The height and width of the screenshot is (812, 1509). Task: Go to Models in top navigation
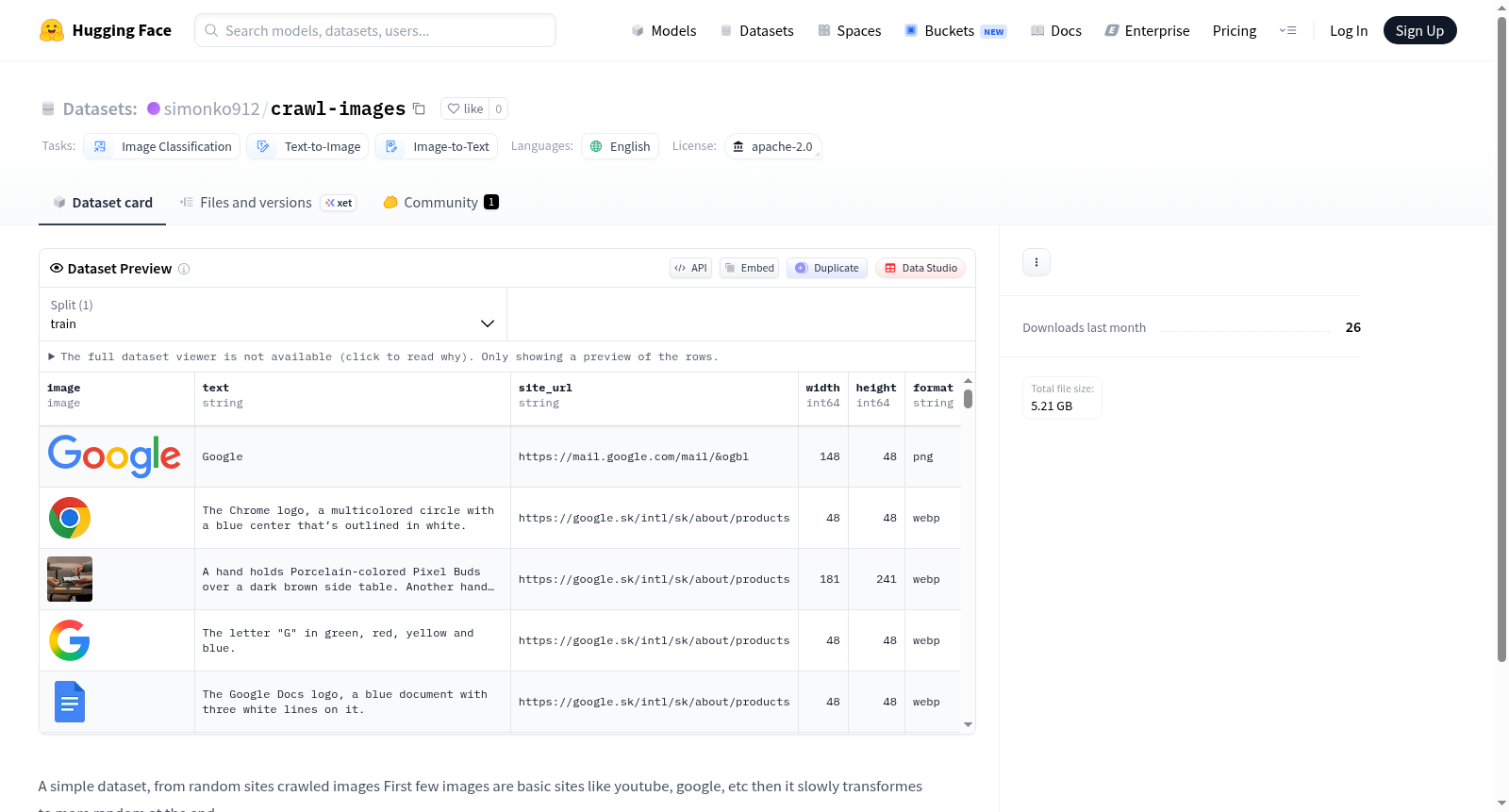point(664,30)
